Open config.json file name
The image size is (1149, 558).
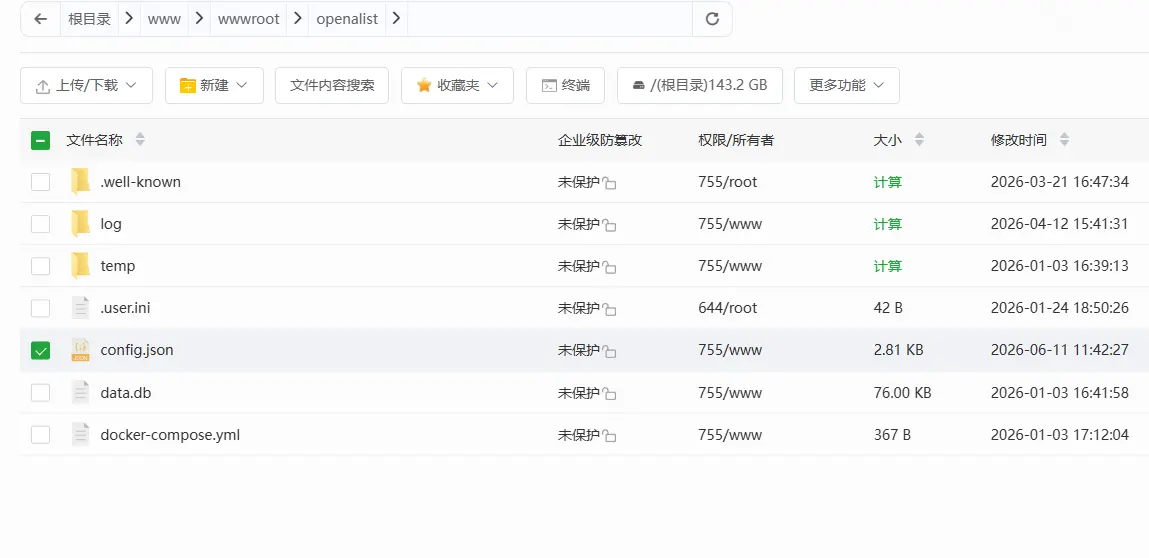click(137, 350)
